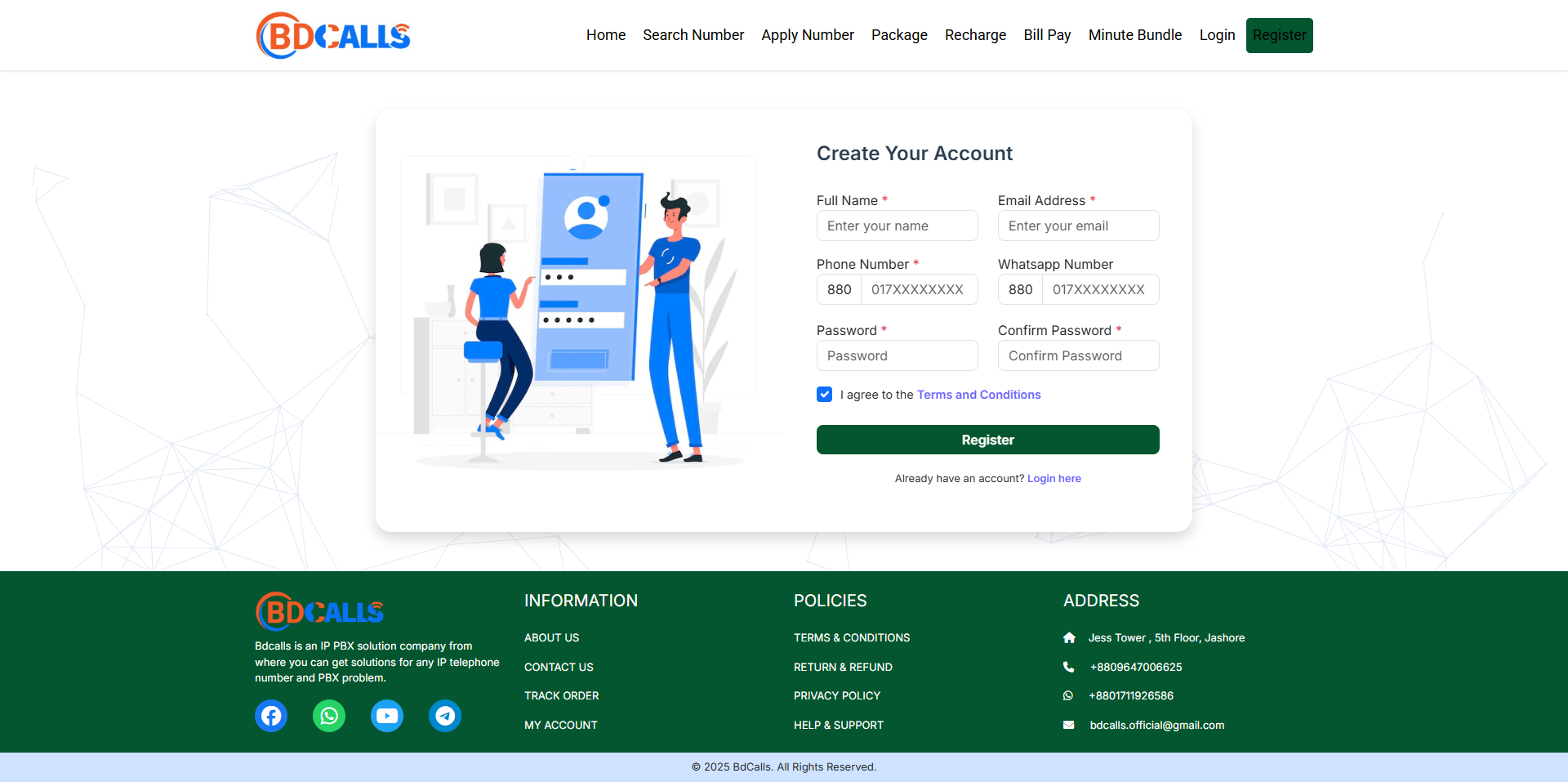The width and height of the screenshot is (1568, 782).
Task: Click the INFORMATION footer heading
Action: pos(581,601)
